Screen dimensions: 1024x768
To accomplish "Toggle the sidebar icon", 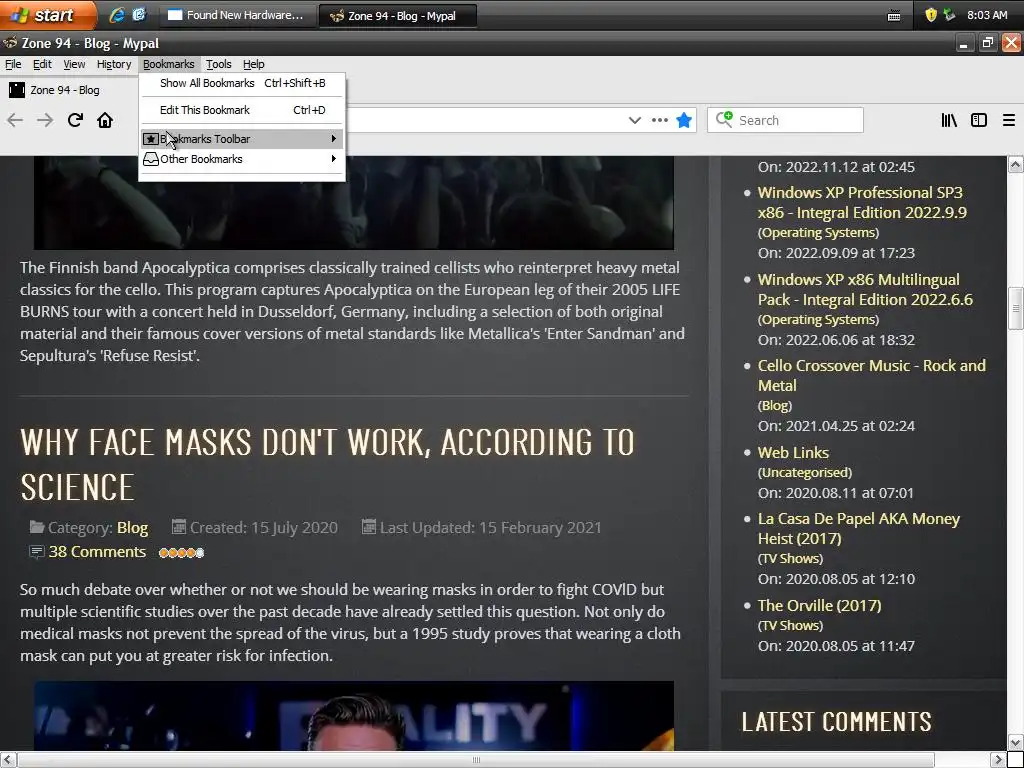I will (979, 120).
